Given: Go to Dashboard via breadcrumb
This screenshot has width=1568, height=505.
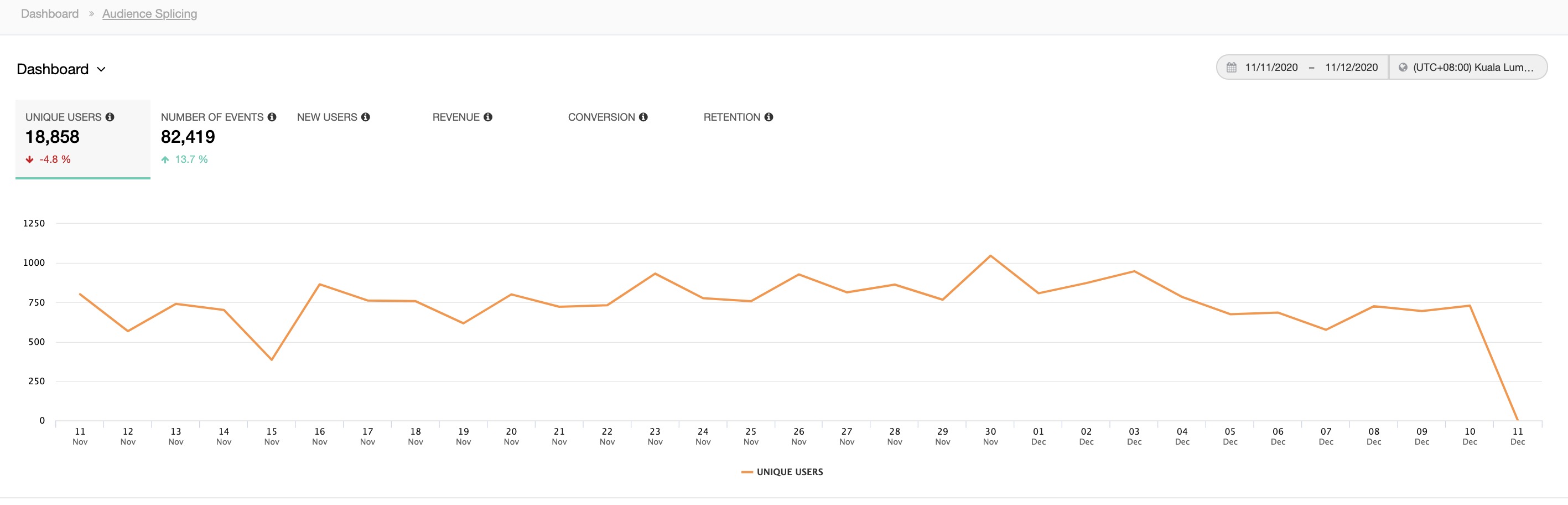Looking at the screenshot, I should point(50,14).
